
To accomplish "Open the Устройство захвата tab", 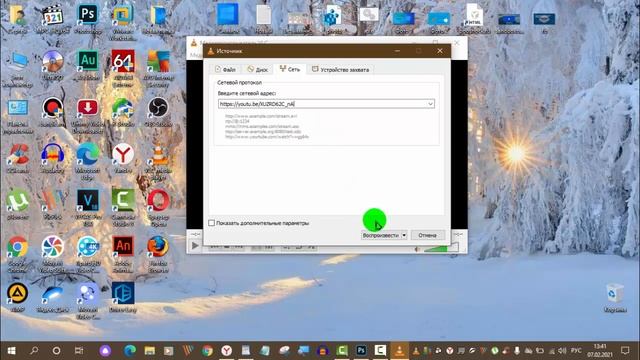I will coord(340,69).
